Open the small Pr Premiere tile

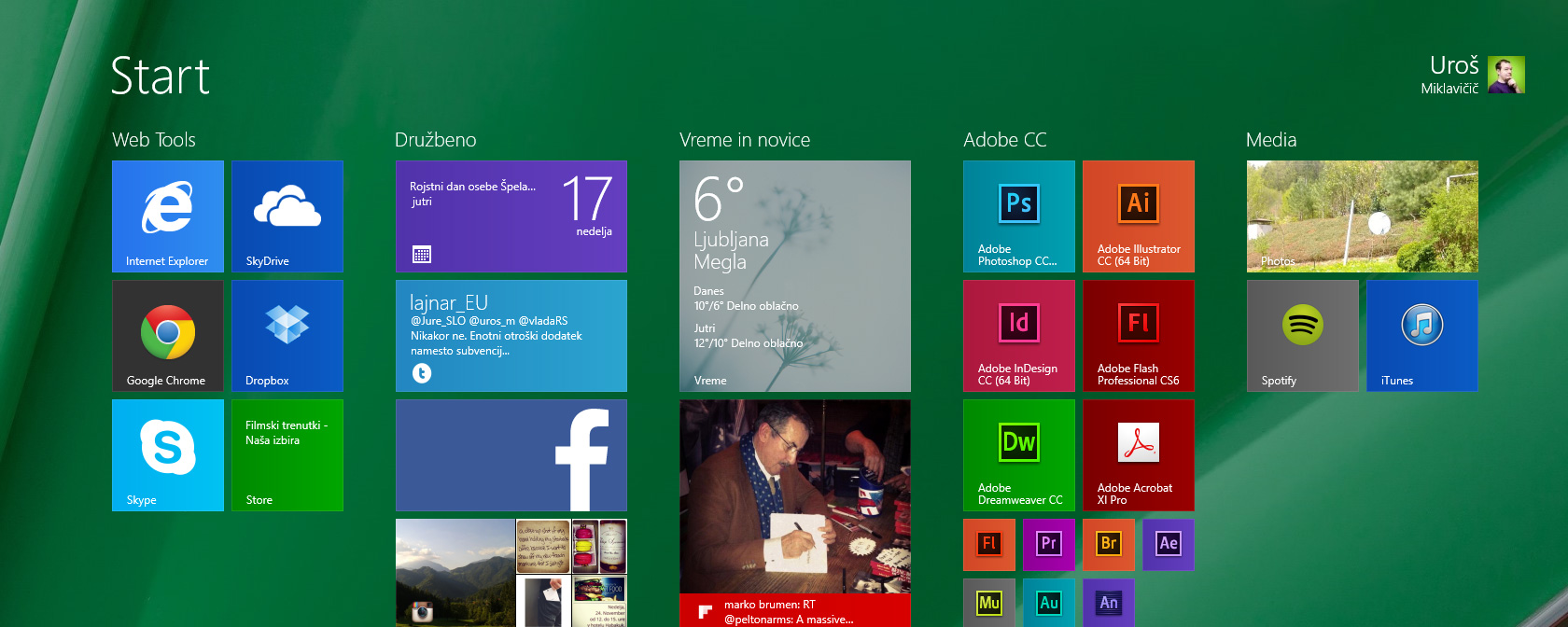pyautogui.click(x=1049, y=545)
